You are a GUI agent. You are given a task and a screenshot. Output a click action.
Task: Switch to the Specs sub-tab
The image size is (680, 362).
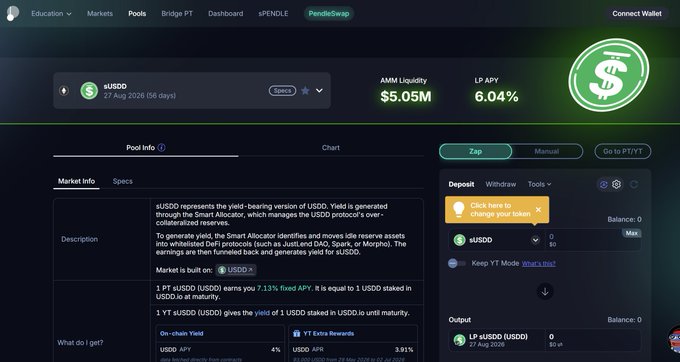(123, 181)
